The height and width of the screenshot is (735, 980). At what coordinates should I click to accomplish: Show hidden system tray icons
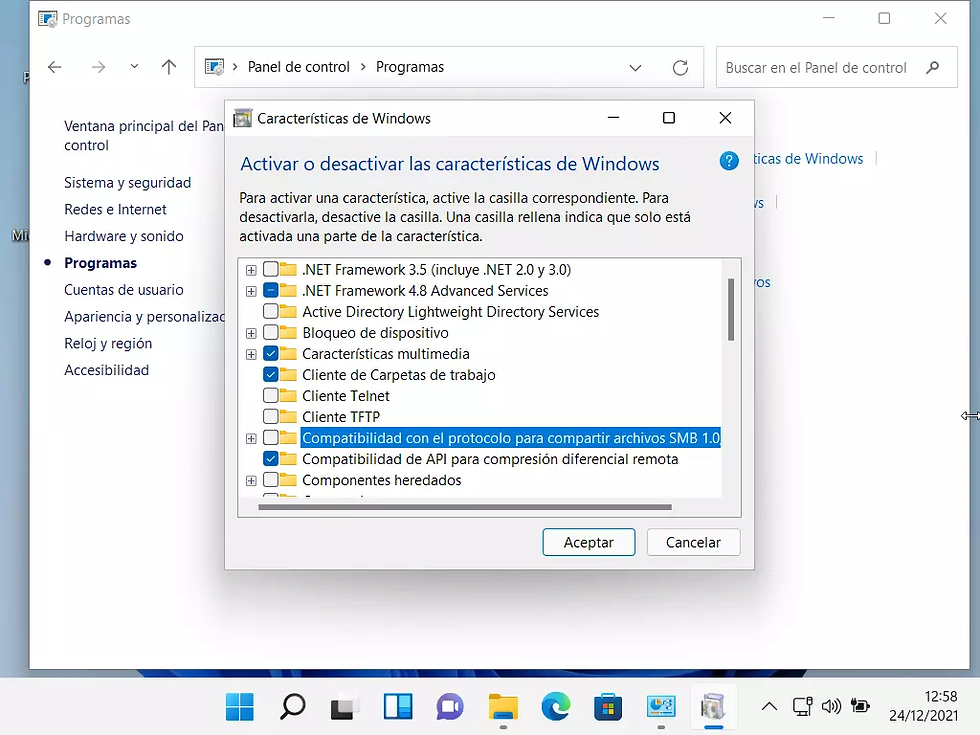point(769,707)
